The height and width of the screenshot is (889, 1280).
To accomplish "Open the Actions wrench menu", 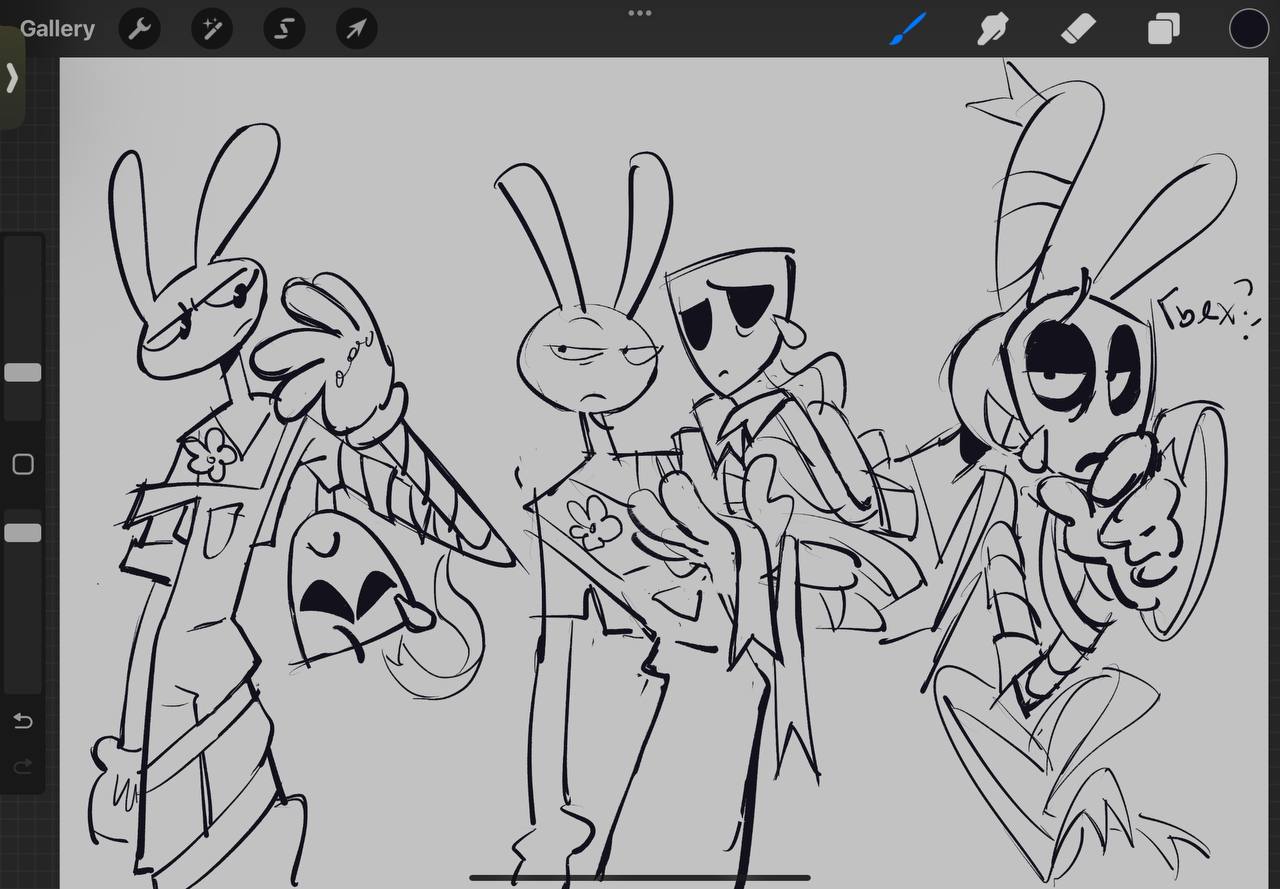I will (140, 30).
